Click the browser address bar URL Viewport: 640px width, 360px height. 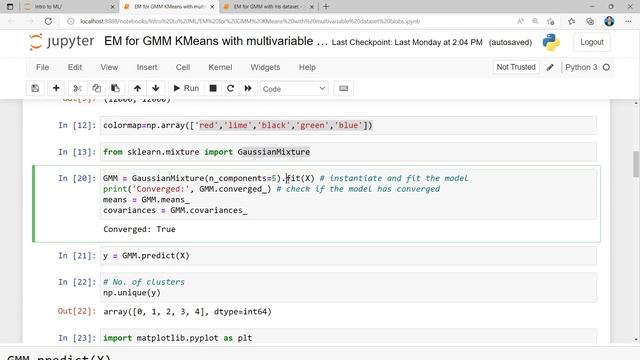250,21
